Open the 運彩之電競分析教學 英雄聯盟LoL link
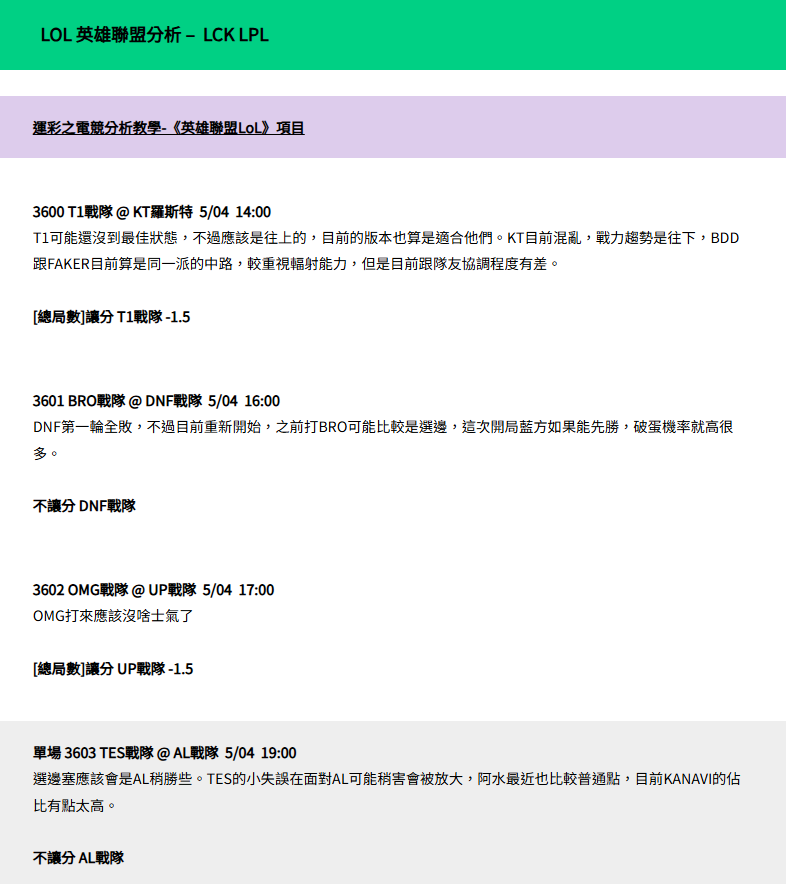This screenshot has width=786, height=884. click(169, 128)
